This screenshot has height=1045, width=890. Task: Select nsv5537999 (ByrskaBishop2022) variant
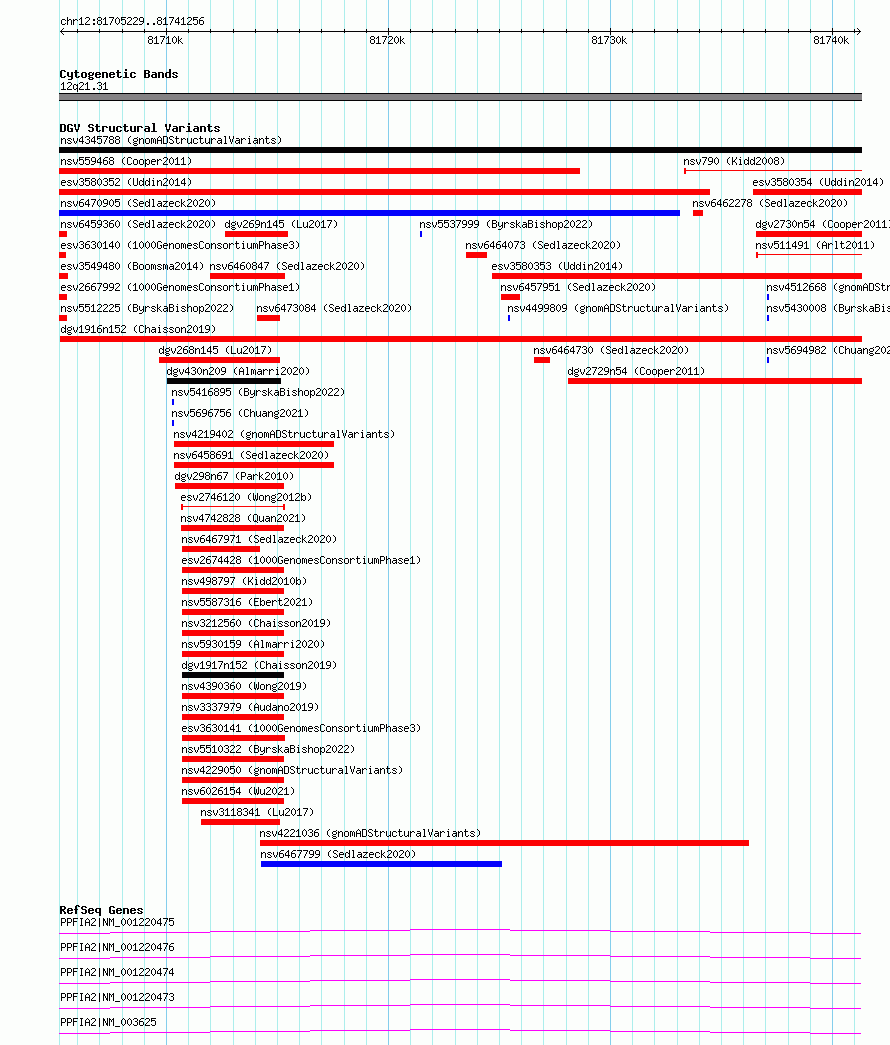click(421, 234)
